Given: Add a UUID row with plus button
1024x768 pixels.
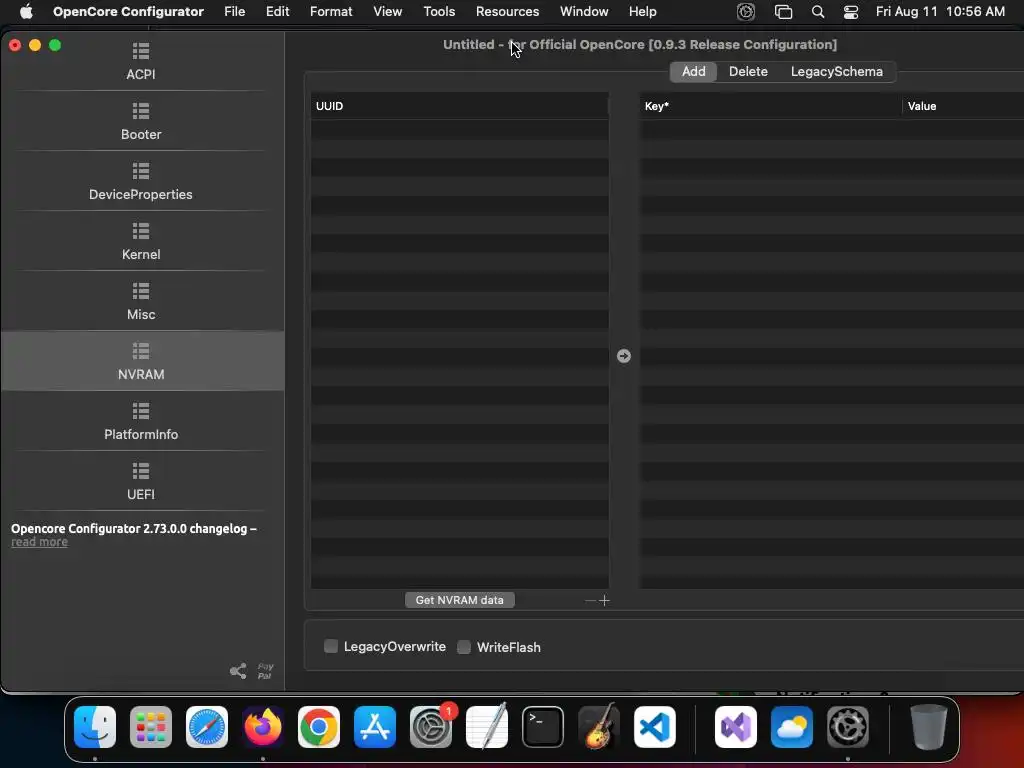Looking at the screenshot, I should coord(605,600).
